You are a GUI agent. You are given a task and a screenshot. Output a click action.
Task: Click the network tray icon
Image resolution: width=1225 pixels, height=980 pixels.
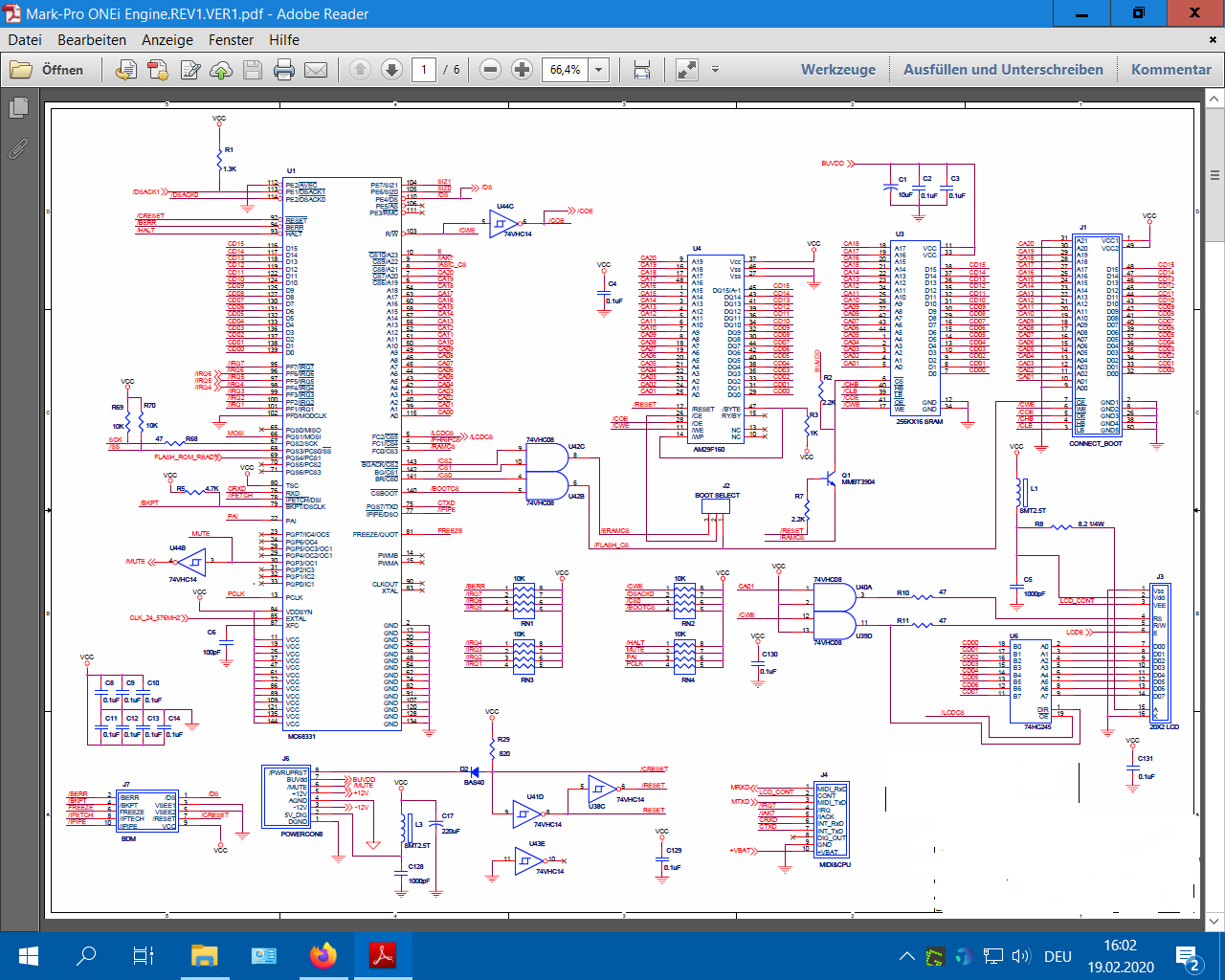coord(992,956)
